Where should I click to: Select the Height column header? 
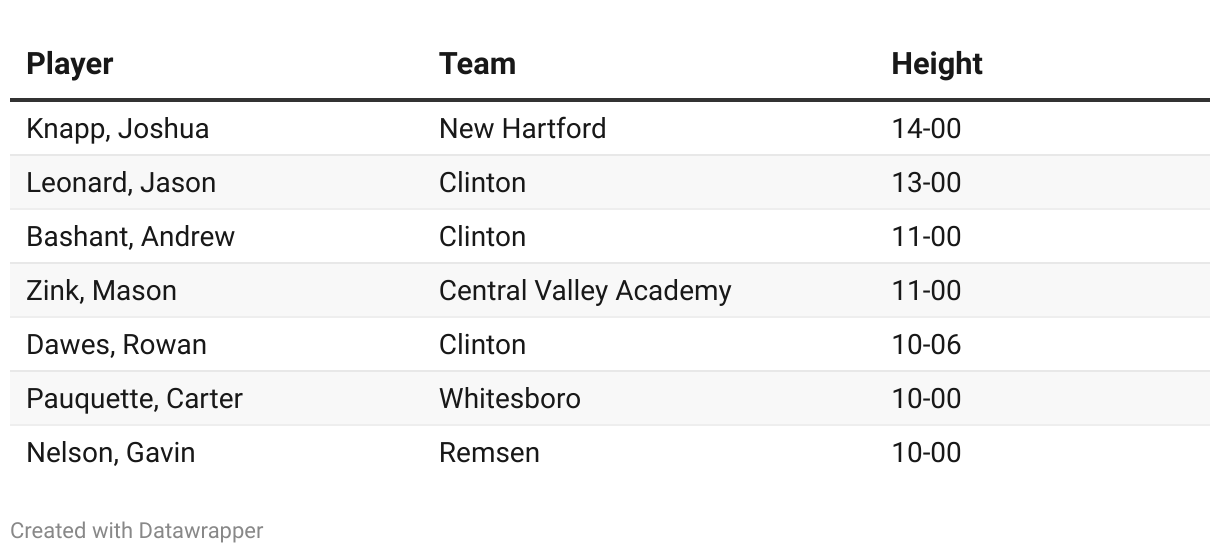tap(936, 64)
